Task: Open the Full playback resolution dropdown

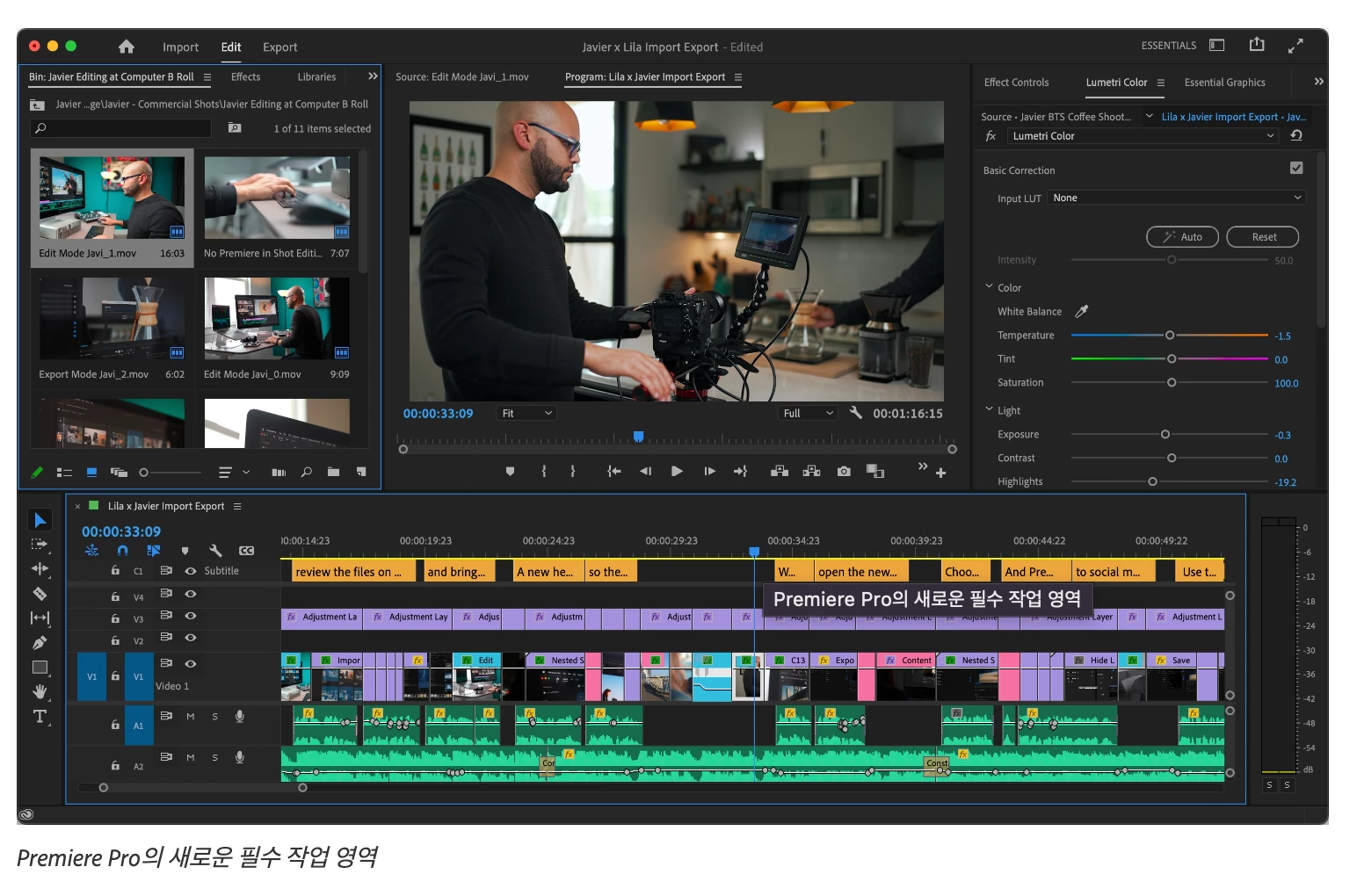Action: click(x=807, y=413)
